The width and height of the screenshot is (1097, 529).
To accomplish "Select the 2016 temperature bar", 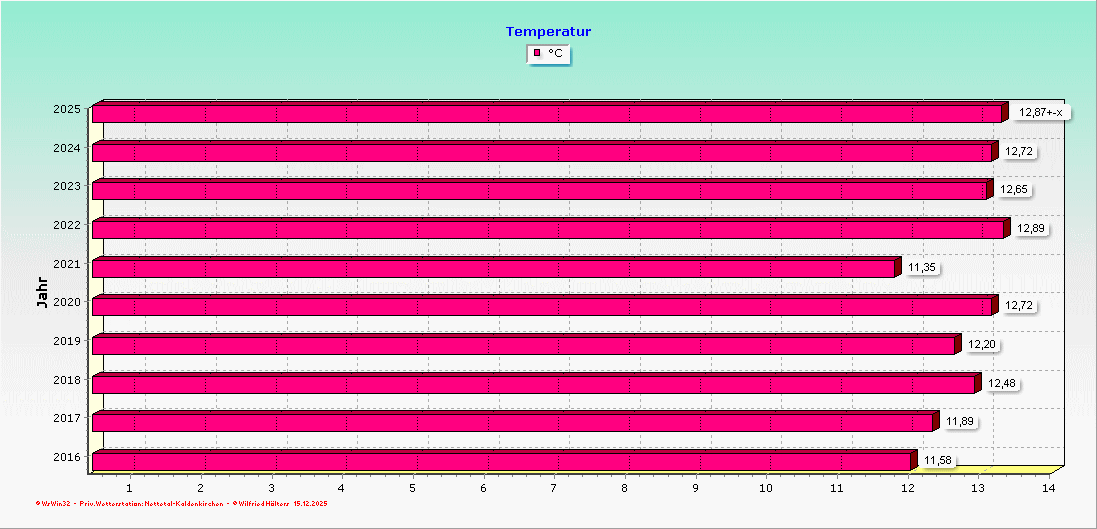I will point(501,461).
